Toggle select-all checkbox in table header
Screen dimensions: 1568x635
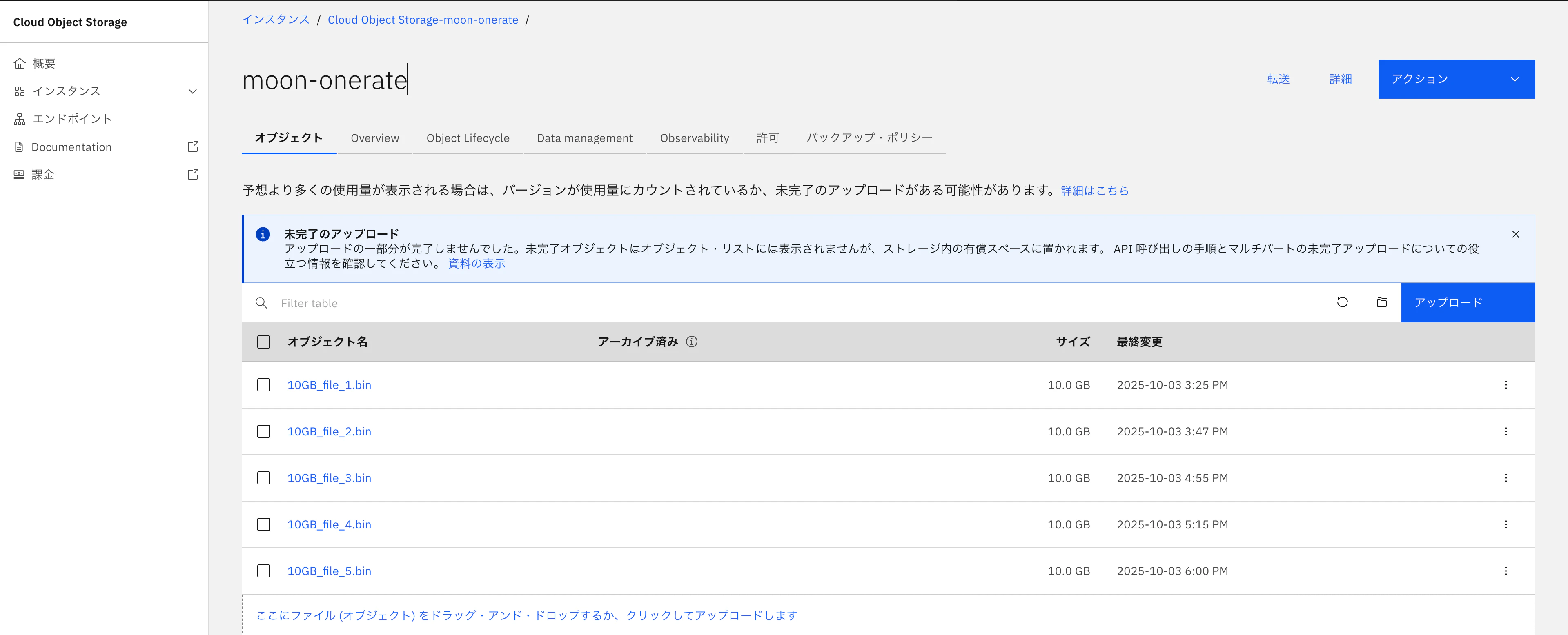click(x=263, y=342)
